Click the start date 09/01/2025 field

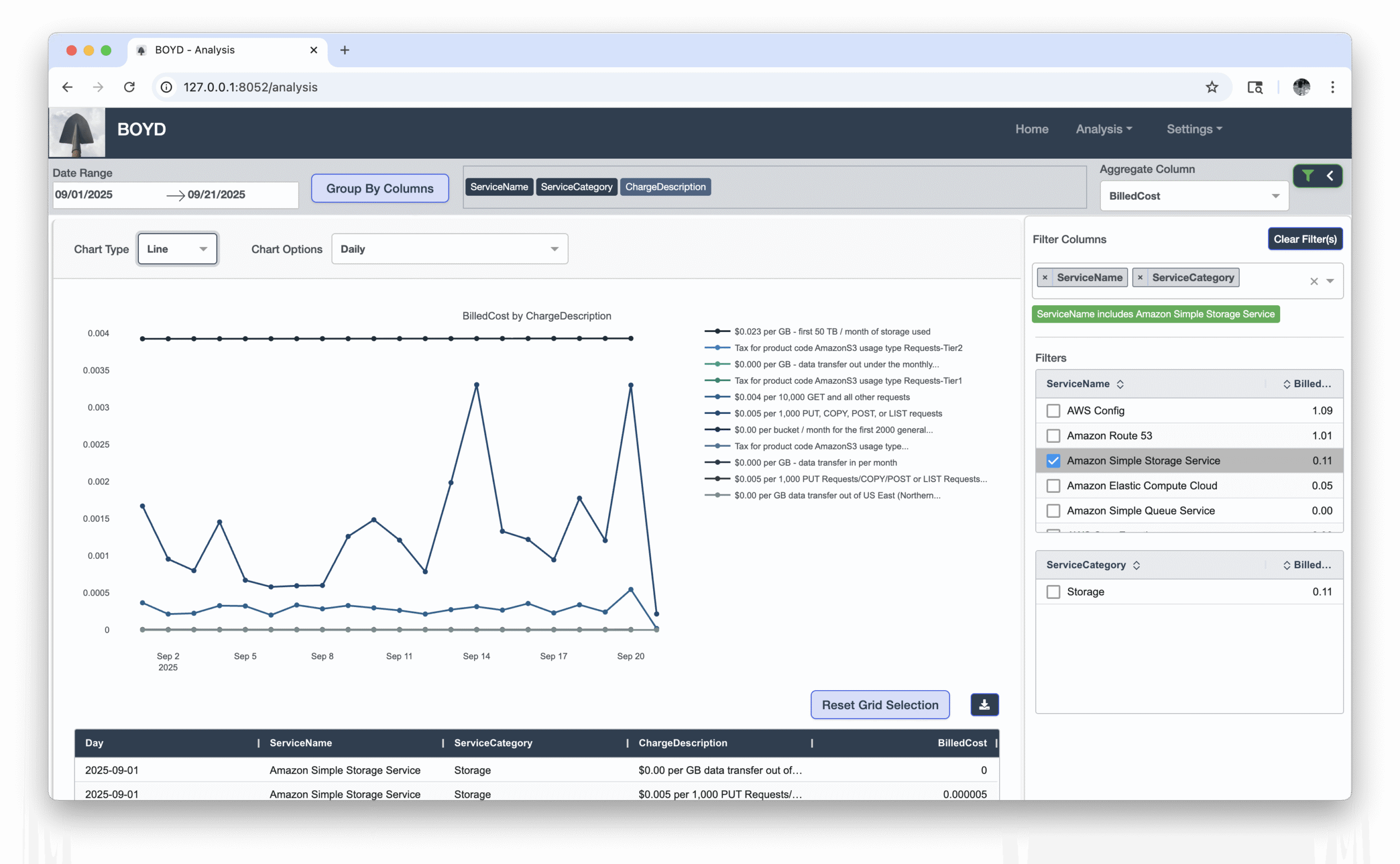84,195
